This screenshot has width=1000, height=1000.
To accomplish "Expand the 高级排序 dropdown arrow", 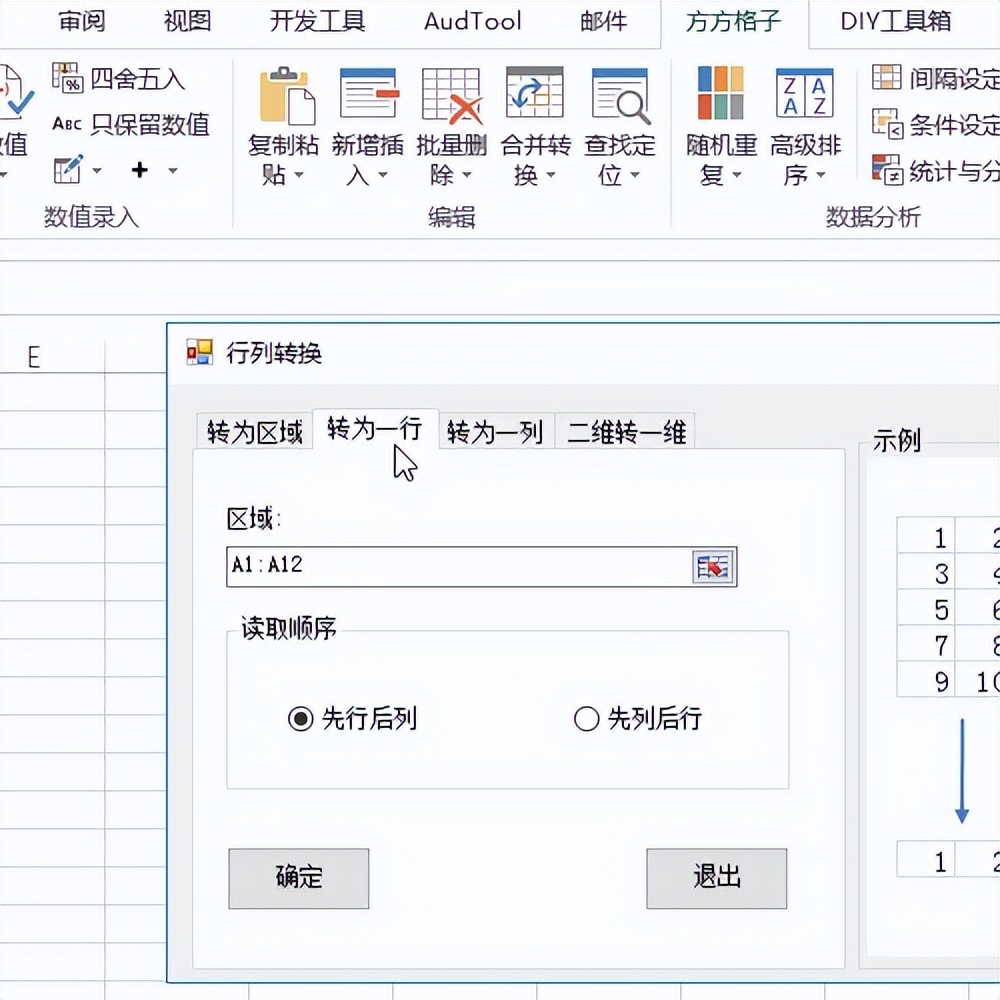I will (x=821, y=175).
